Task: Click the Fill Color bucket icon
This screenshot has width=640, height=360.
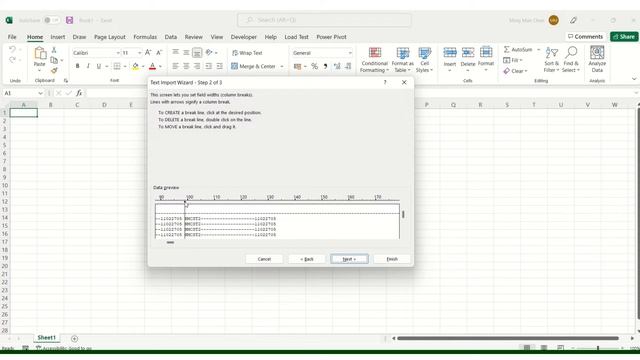Action: (135, 66)
